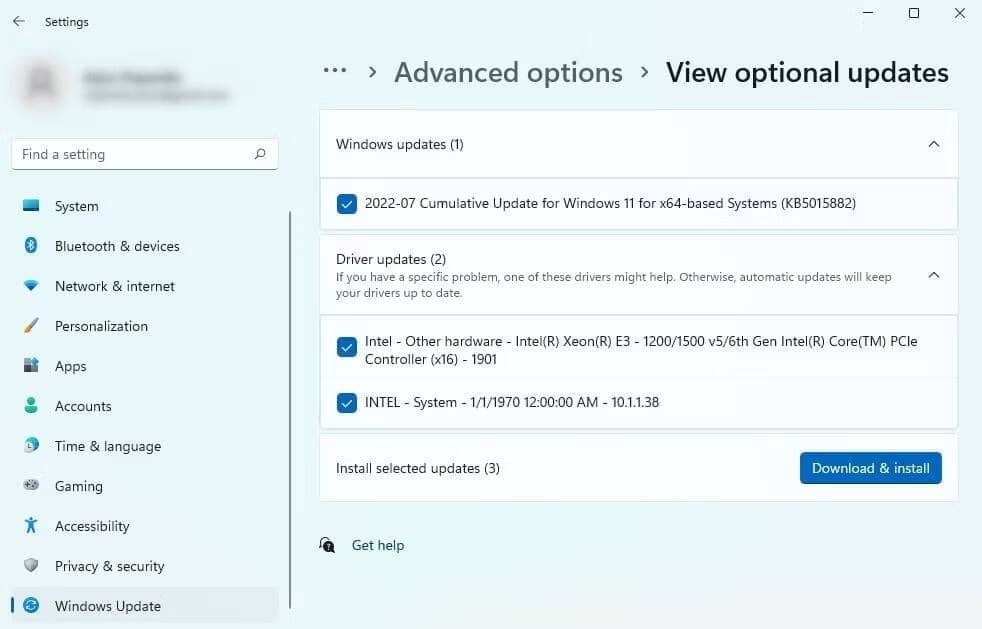982x629 pixels.
Task: Collapse the Windows updates section
Action: [933, 143]
